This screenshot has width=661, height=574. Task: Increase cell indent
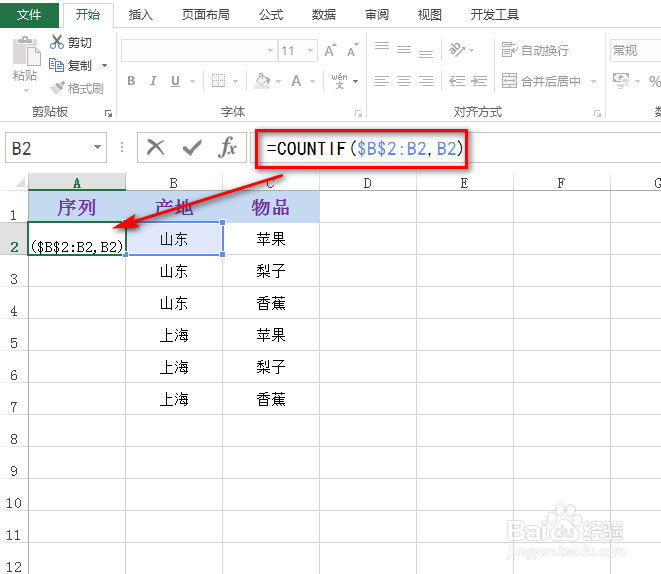pyautogui.click(x=479, y=80)
